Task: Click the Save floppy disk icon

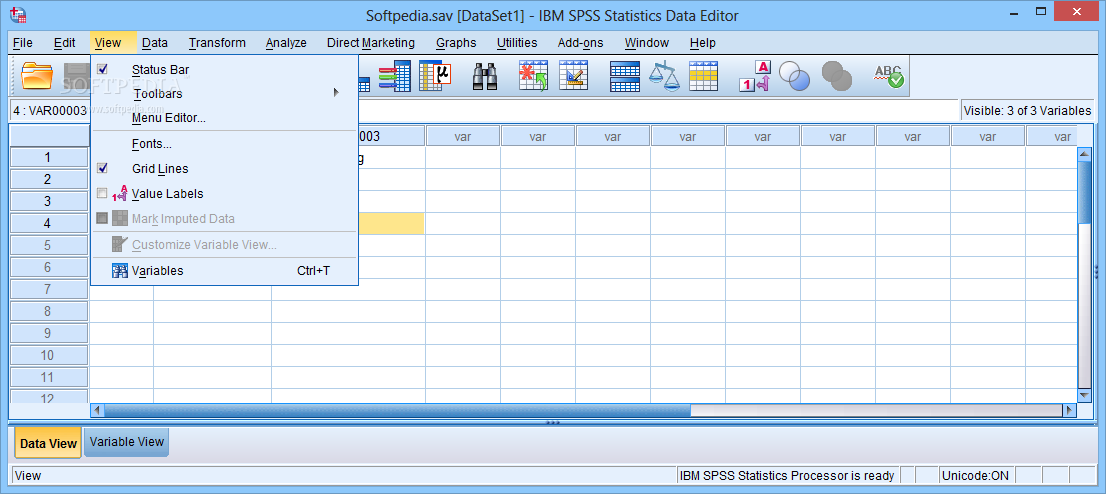Action: point(76,76)
